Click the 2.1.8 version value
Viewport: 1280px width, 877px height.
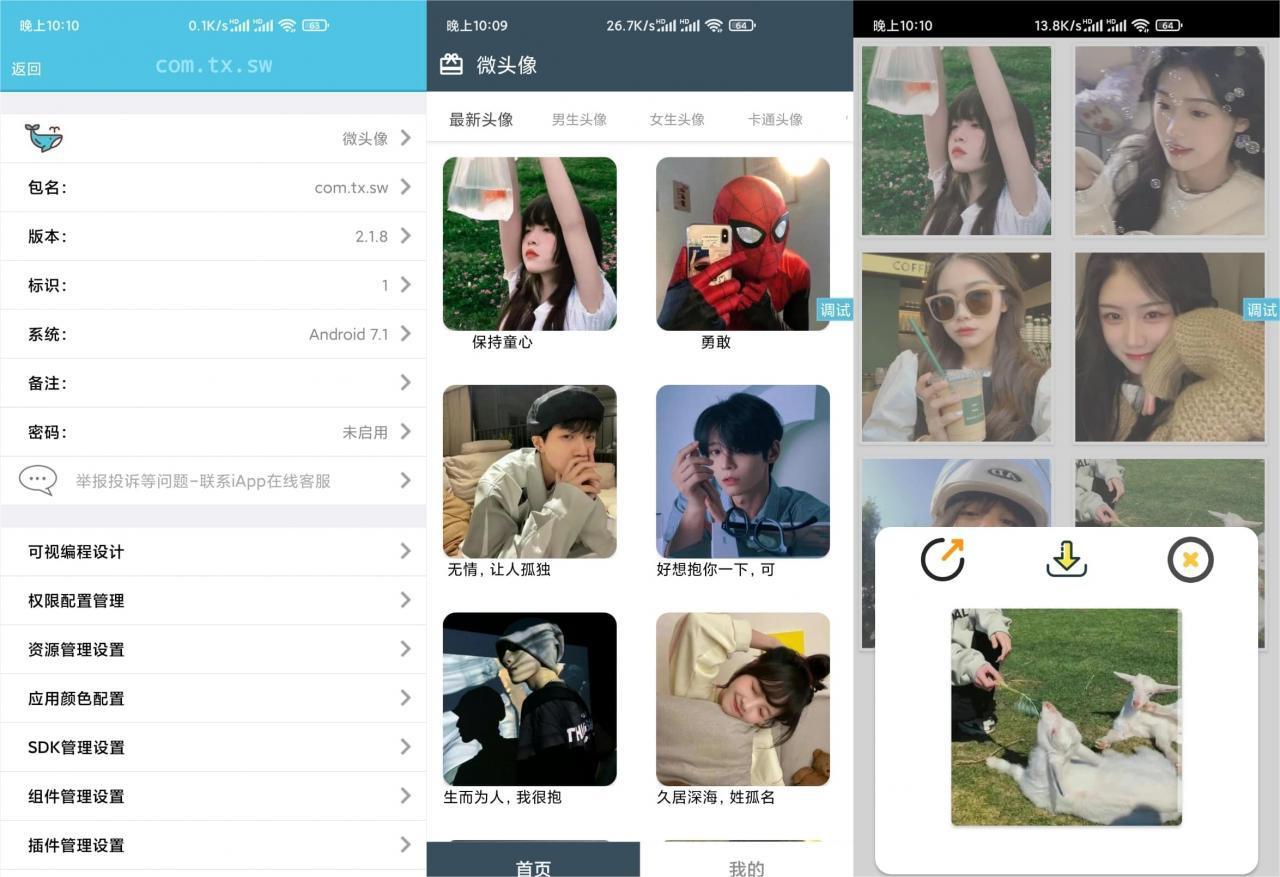point(371,236)
